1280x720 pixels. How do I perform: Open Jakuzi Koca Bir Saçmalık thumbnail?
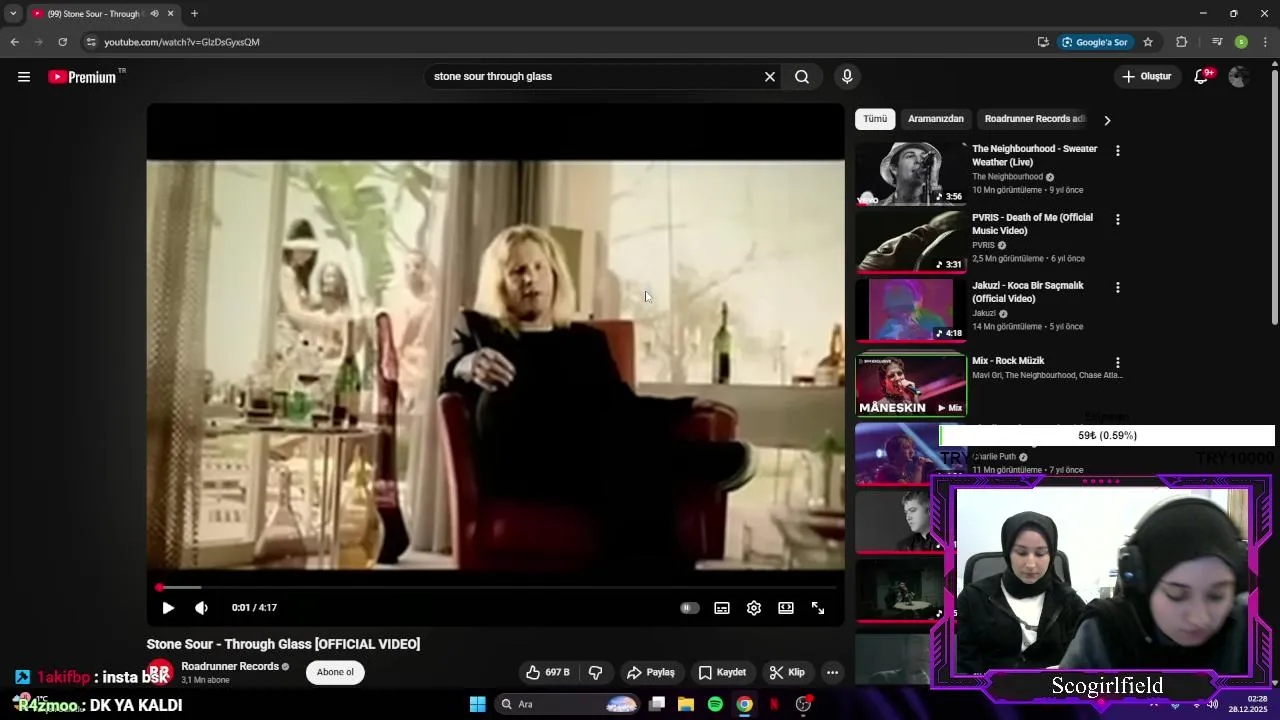click(910, 309)
